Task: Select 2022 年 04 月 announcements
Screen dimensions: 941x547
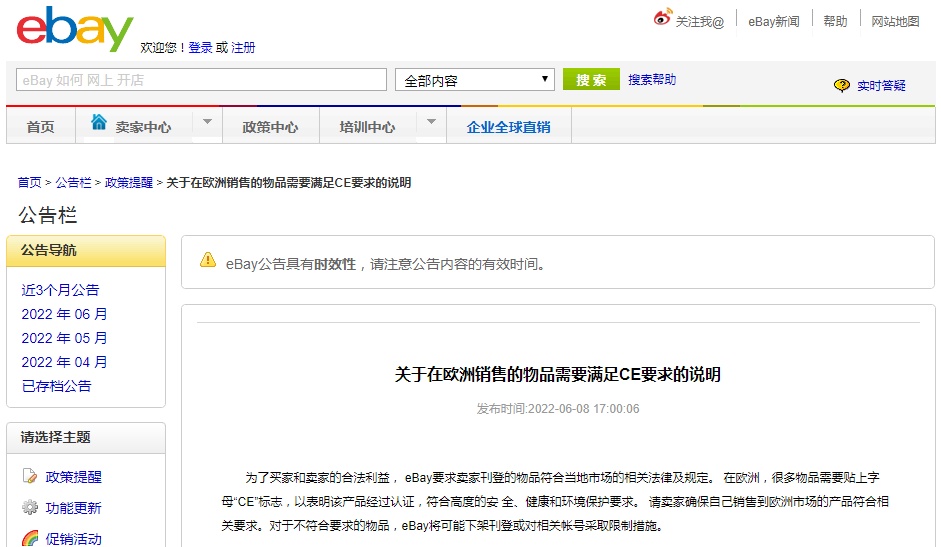Action: pos(64,362)
